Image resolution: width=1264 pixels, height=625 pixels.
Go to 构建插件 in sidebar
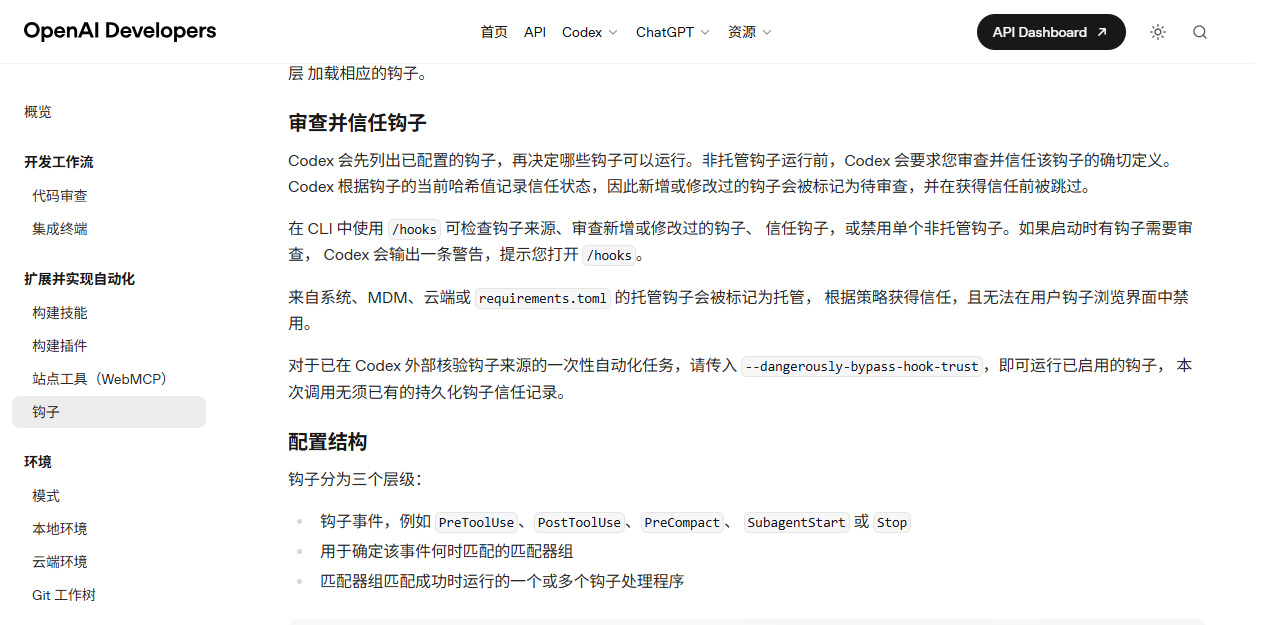tap(60, 346)
